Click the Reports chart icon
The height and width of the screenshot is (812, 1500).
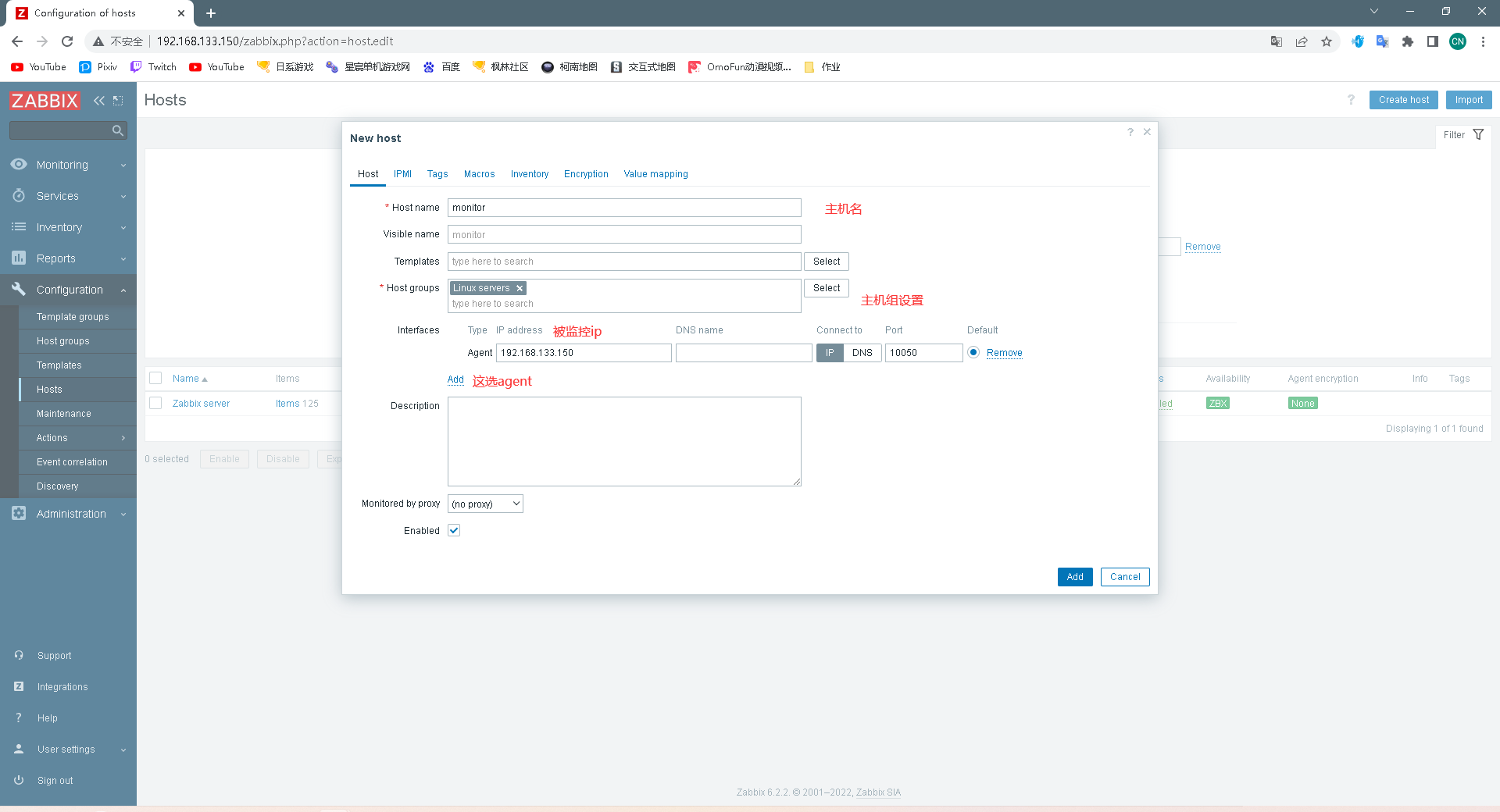(x=19, y=258)
